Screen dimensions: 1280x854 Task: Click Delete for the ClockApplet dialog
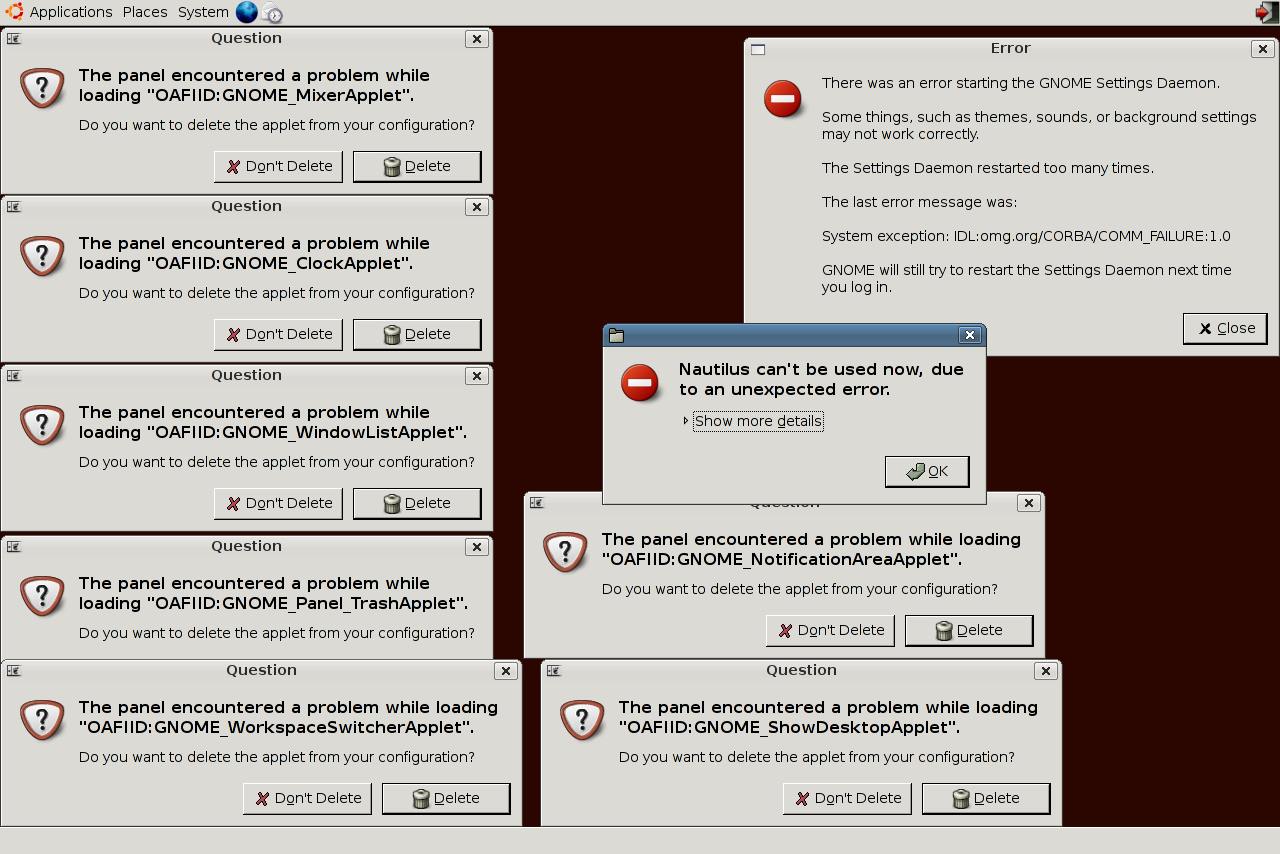pyautogui.click(x=417, y=334)
